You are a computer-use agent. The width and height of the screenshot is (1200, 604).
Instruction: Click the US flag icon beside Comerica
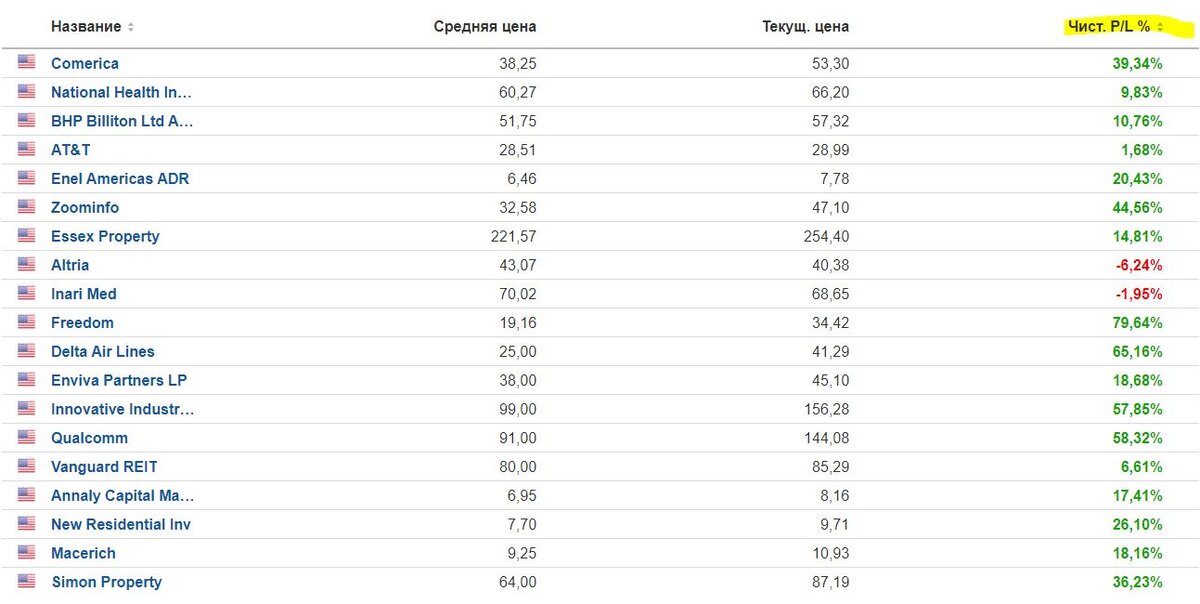point(26,62)
